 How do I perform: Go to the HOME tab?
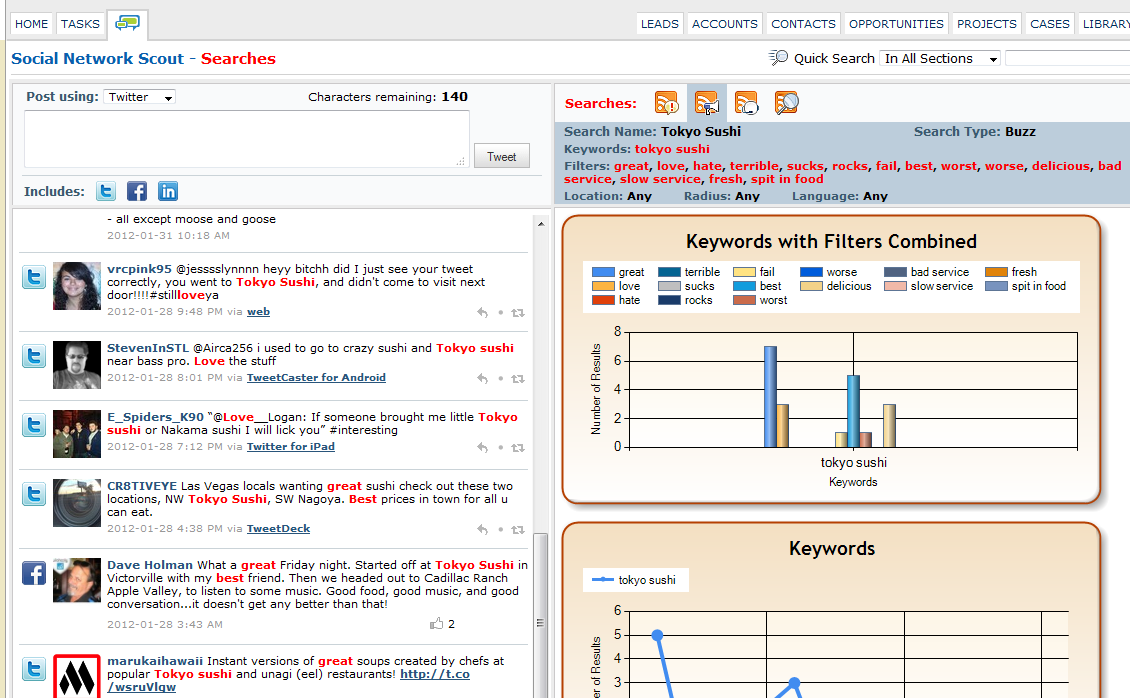click(x=32, y=24)
